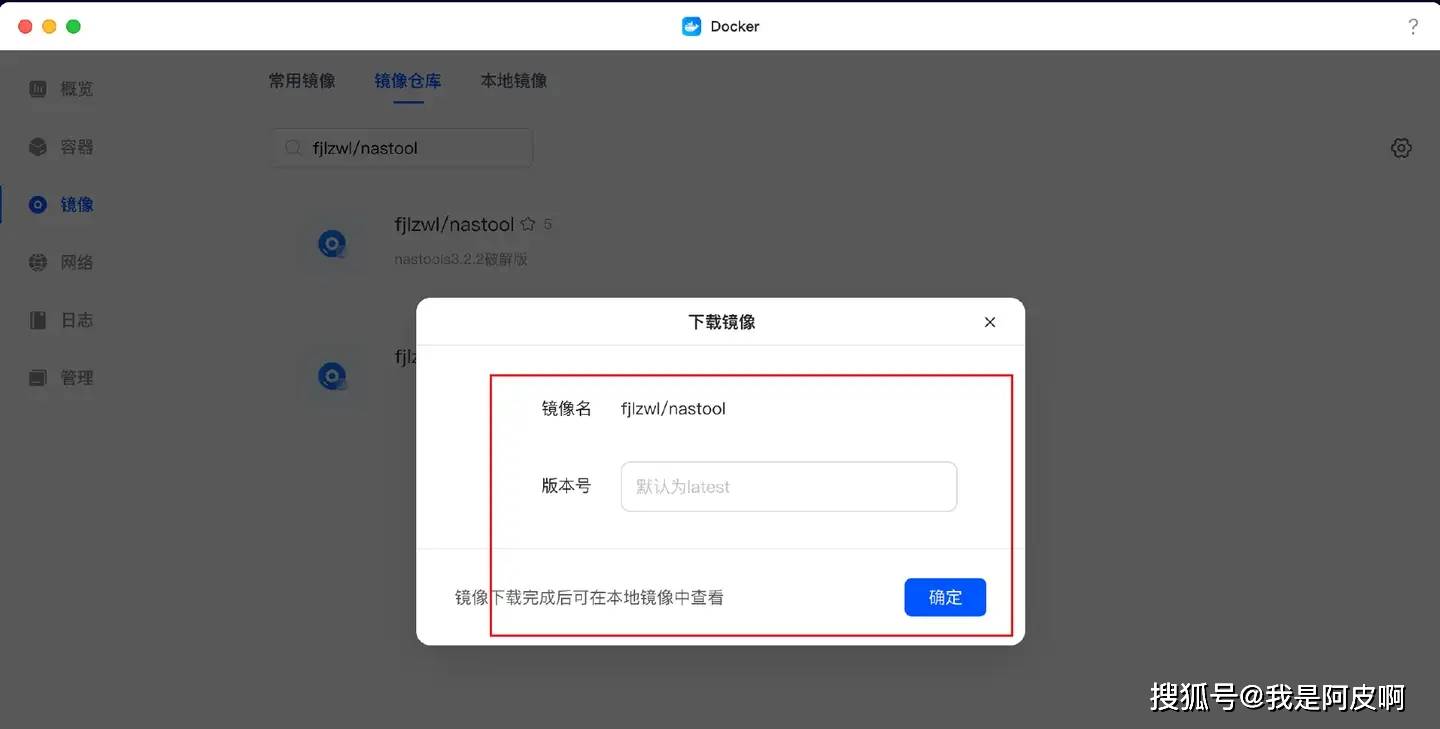
Task: Click the 确定 confirm download button
Action: 944,597
